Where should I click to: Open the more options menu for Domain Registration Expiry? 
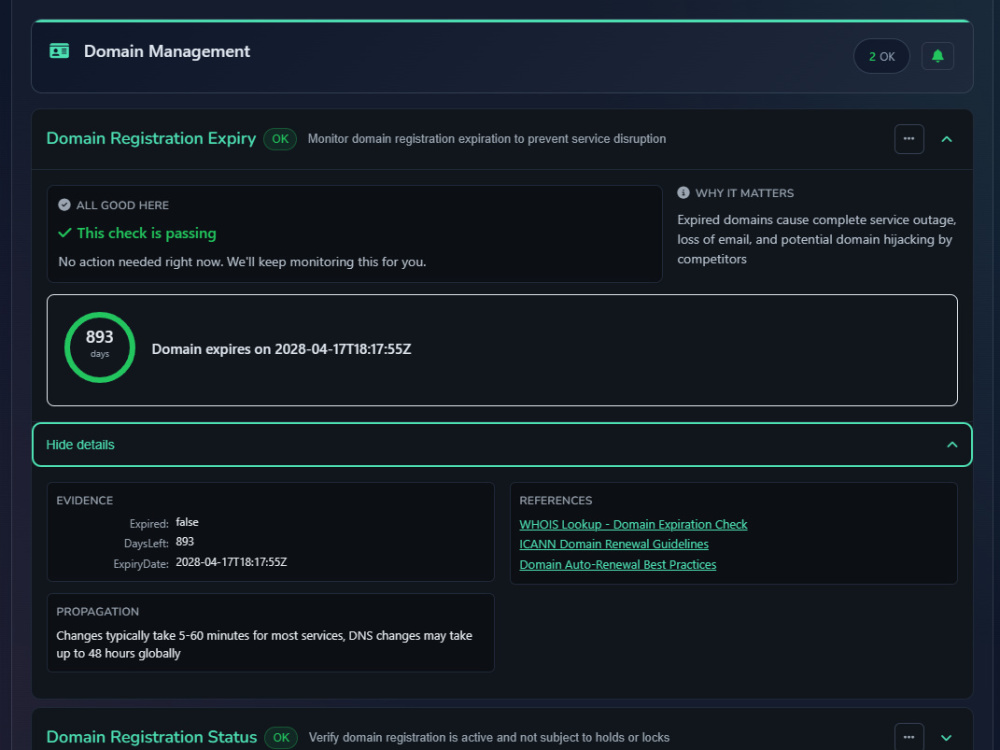click(909, 139)
